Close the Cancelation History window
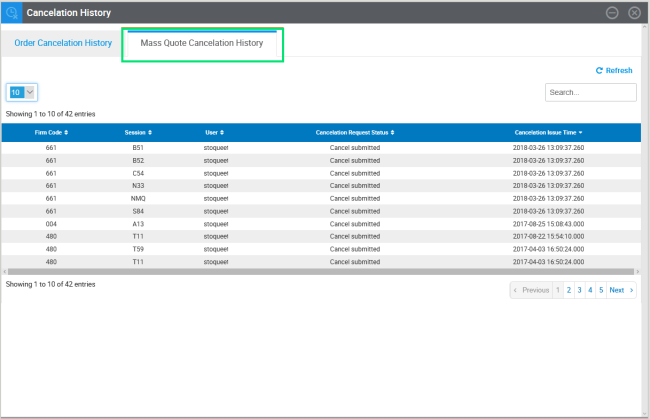 (x=634, y=13)
